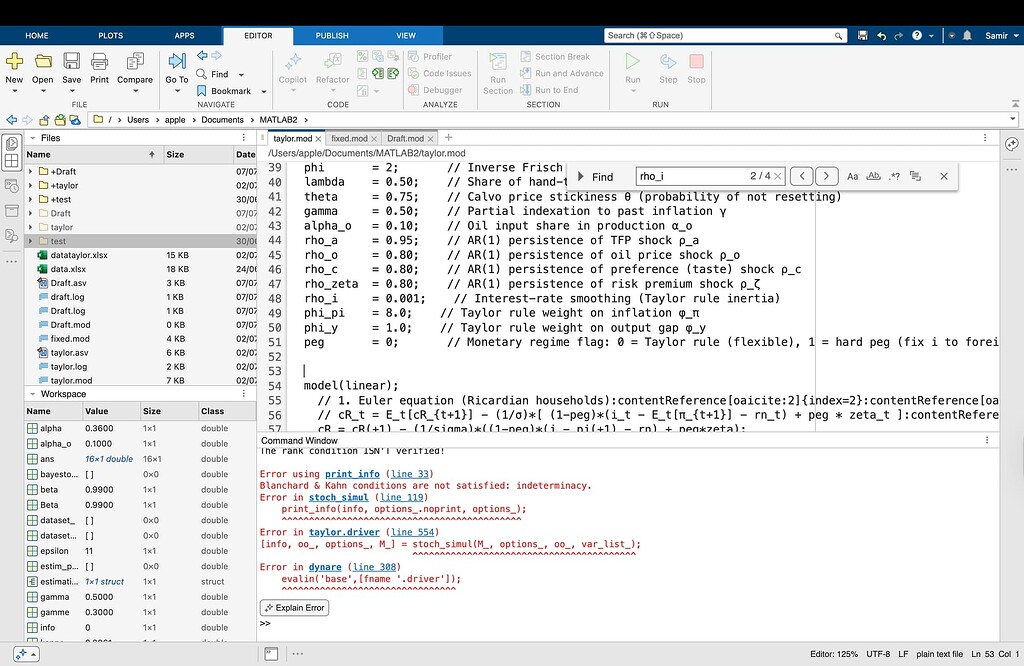Screen dimensions: 1024x666
Task: Click the magic wand icon in status bar
Action: [20, 654]
